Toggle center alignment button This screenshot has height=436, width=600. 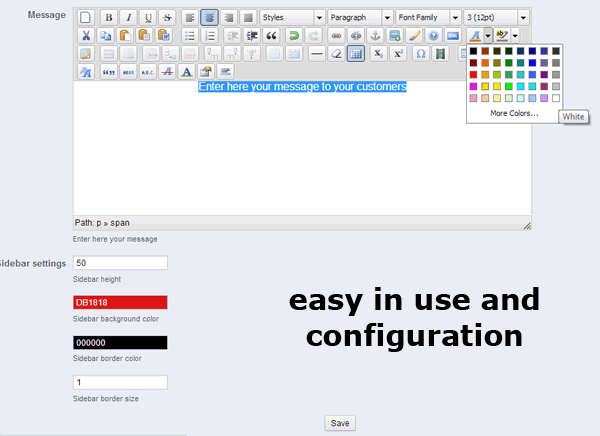pyautogui.click(x=209, y=18)
